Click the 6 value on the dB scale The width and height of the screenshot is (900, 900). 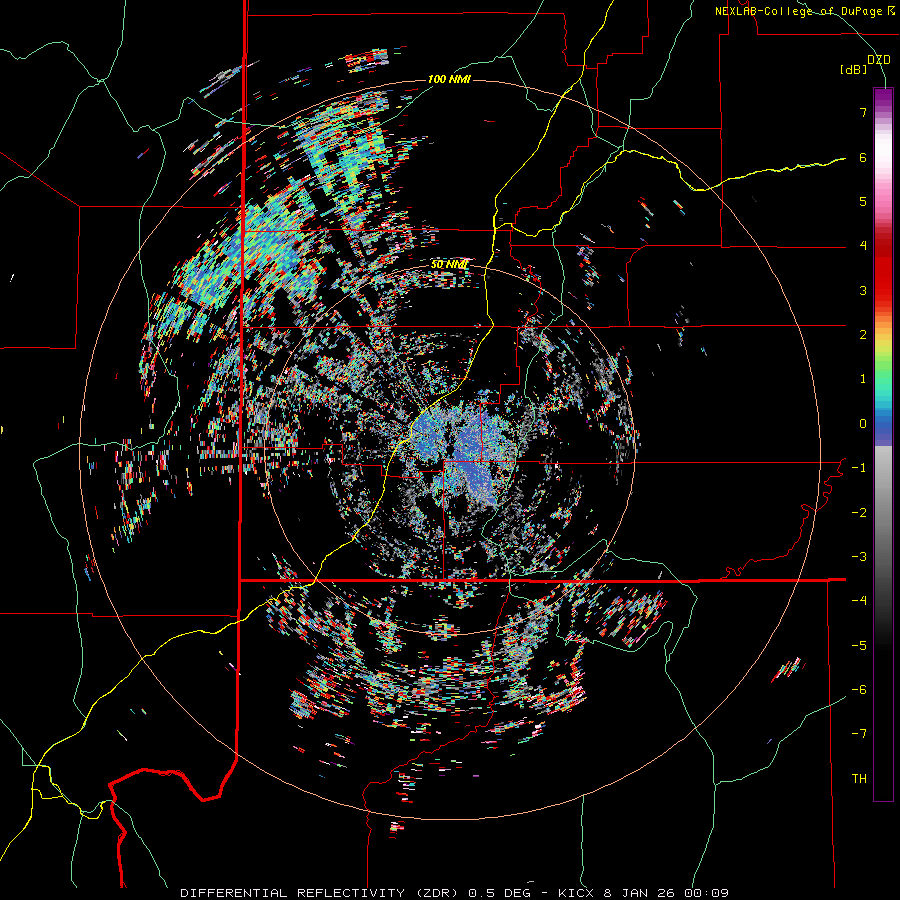(863, 157)
